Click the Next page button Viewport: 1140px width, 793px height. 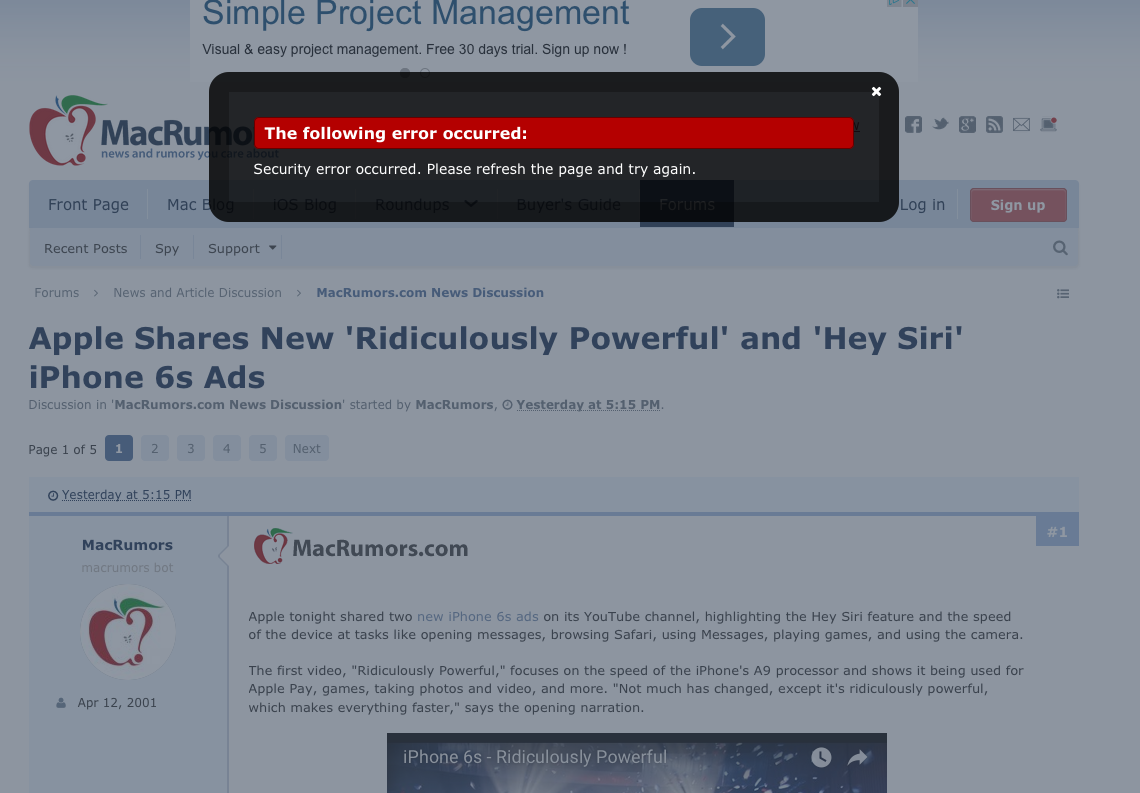point(306,448)
